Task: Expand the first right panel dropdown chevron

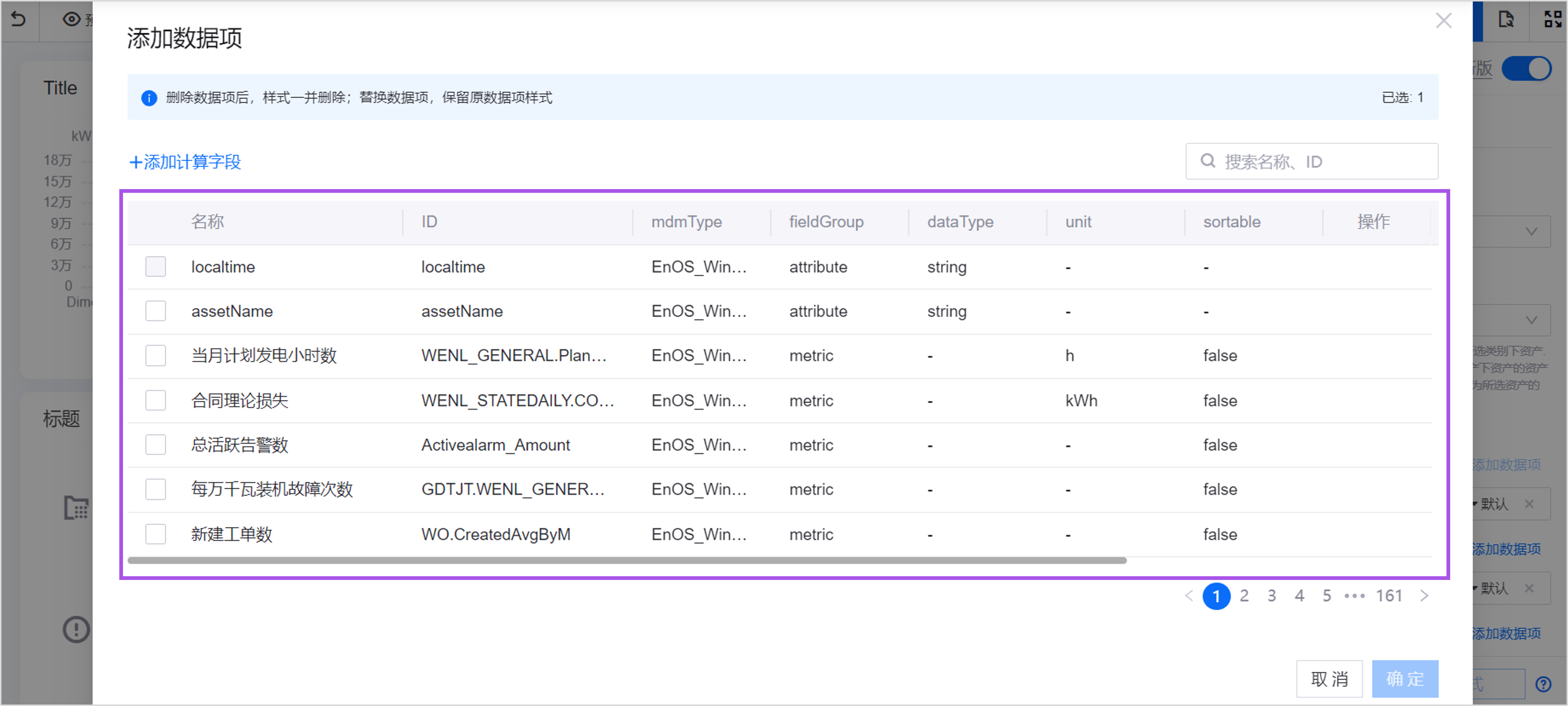Action: tap(1531, 232)
